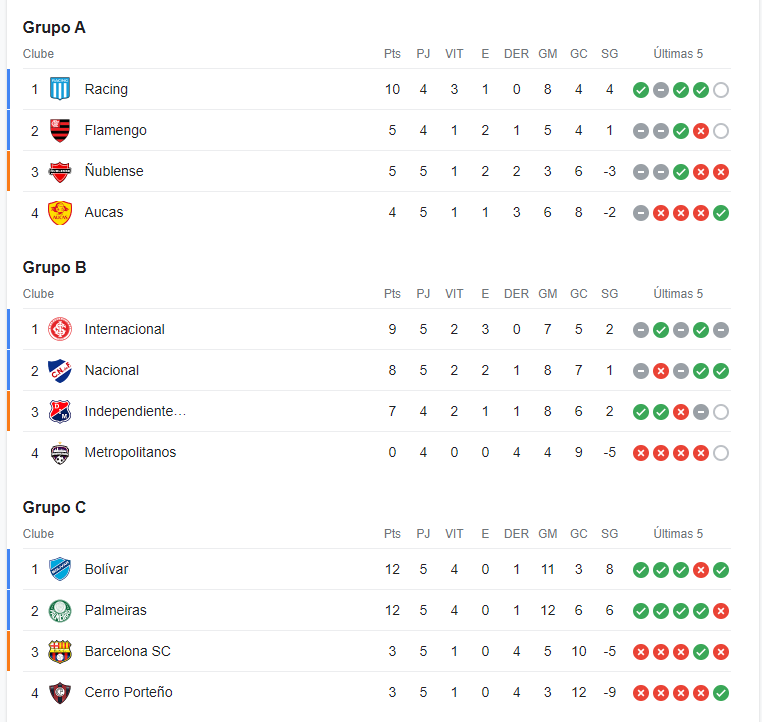The width and height of the screenshot is (762, 722).
Task: Select Bolívar's red loss indicator
Action: click(x=701, y=570)
